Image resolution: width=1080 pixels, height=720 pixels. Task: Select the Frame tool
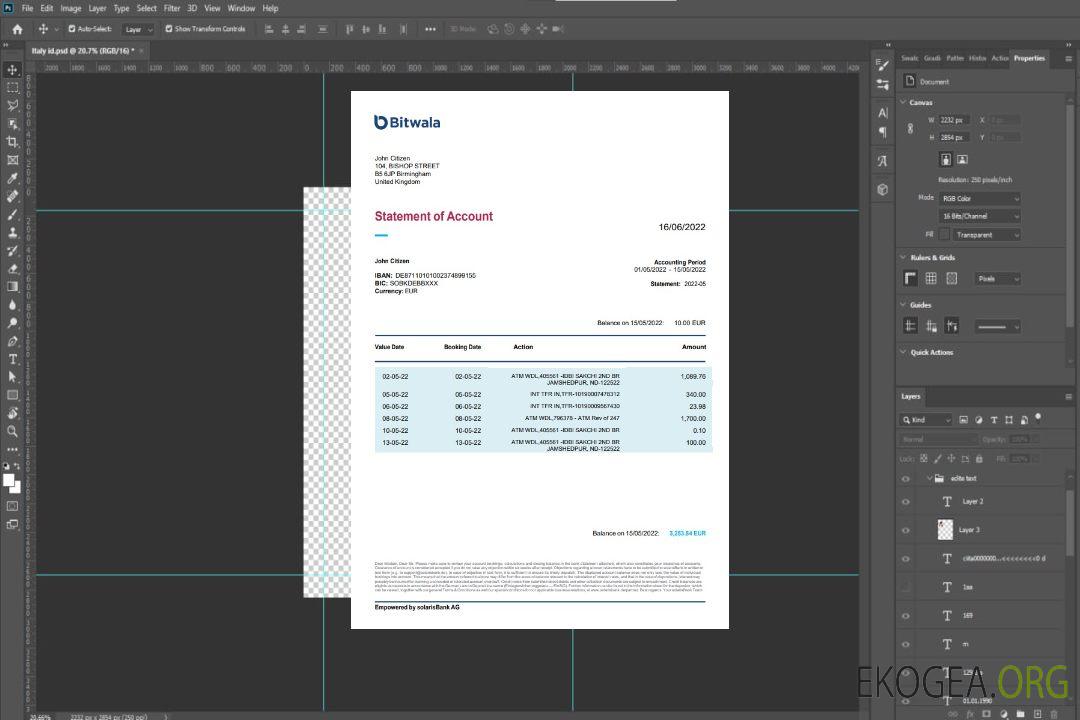[x=12, y=160]
